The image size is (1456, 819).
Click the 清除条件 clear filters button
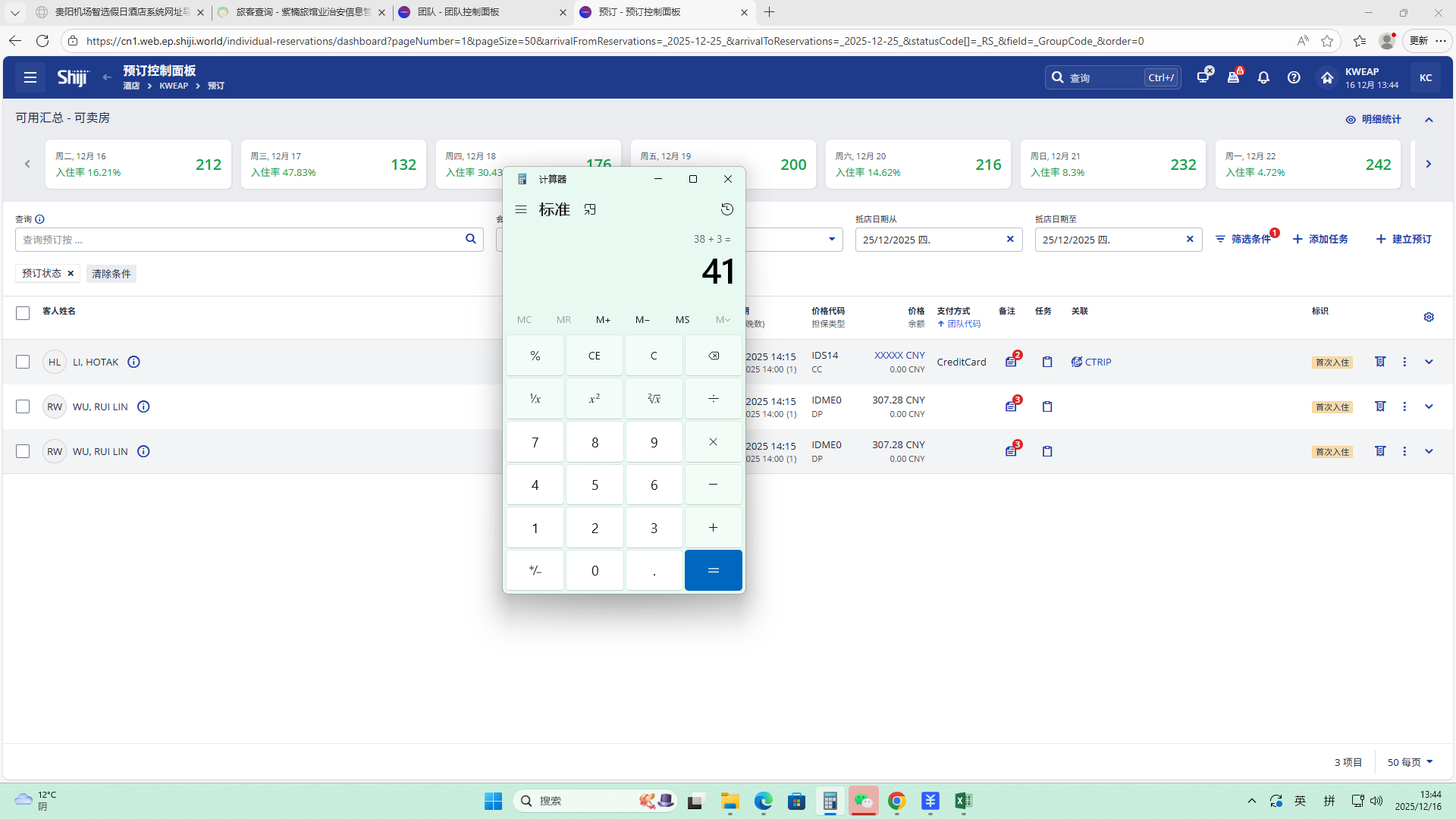coord(111,274)
